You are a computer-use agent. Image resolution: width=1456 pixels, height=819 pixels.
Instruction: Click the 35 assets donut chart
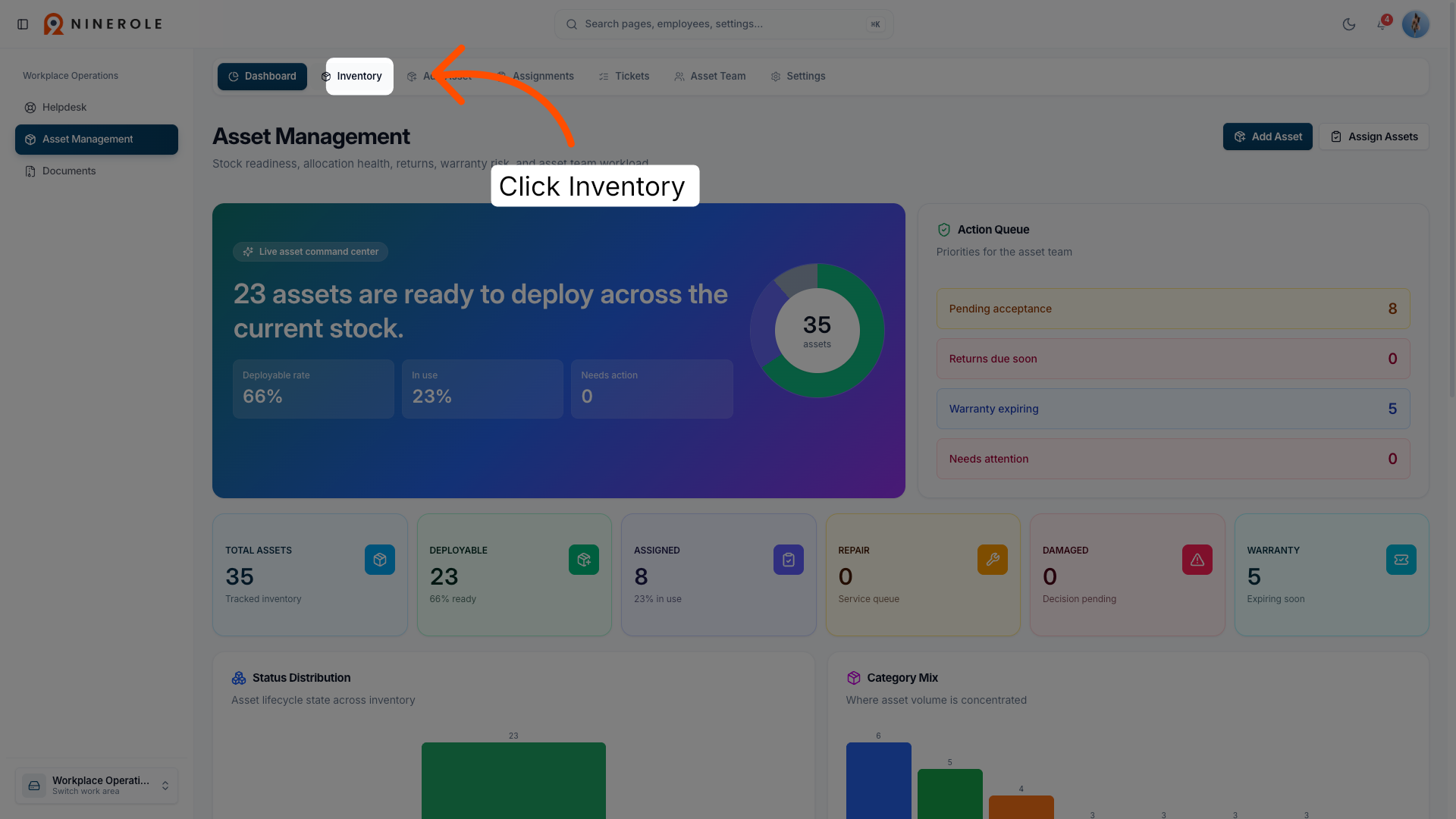point(817,331)
